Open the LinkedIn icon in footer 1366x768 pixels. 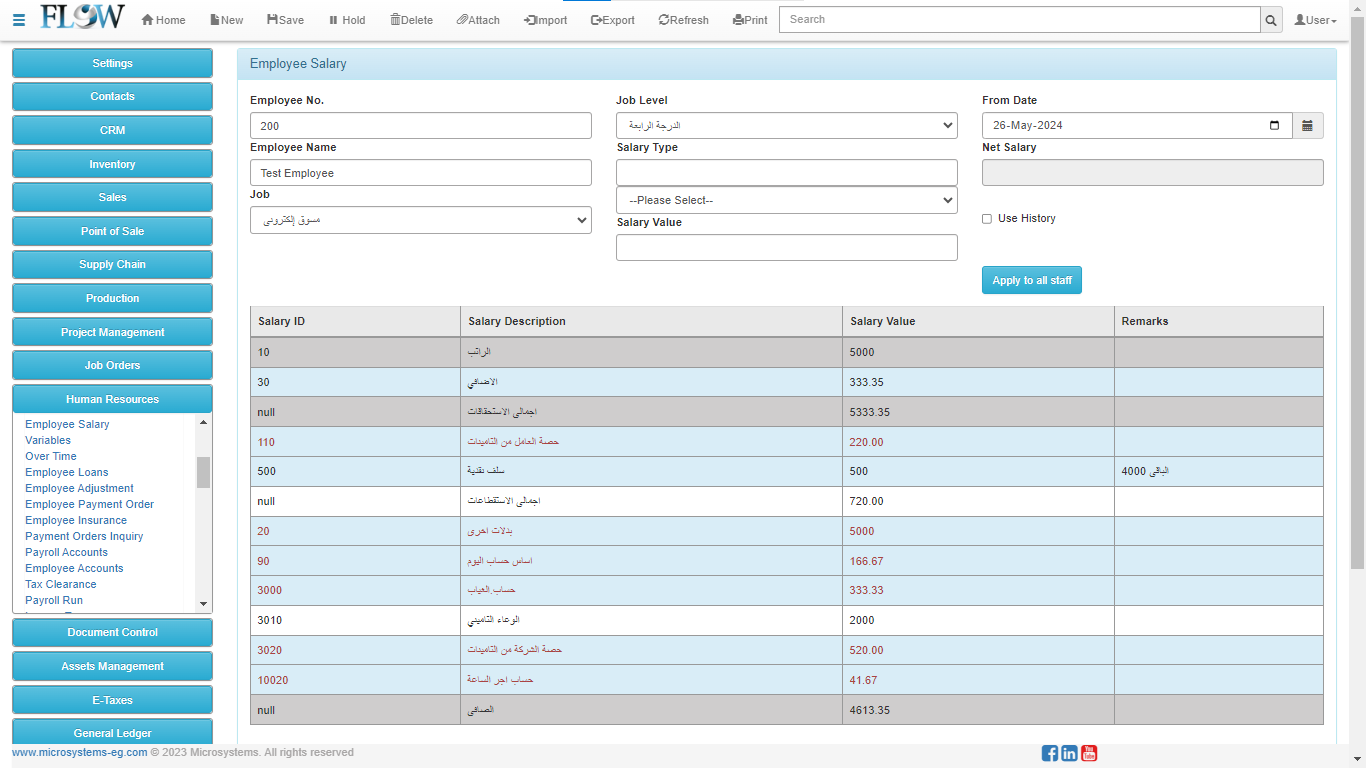click(x=1069, y=753)
